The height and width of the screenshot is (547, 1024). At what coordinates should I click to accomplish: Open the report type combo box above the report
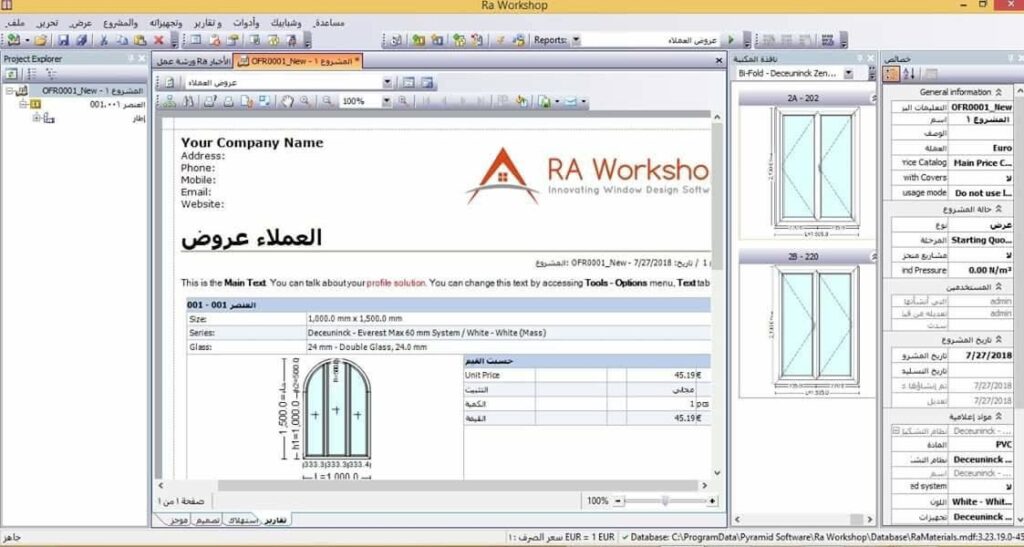point(387,83)
